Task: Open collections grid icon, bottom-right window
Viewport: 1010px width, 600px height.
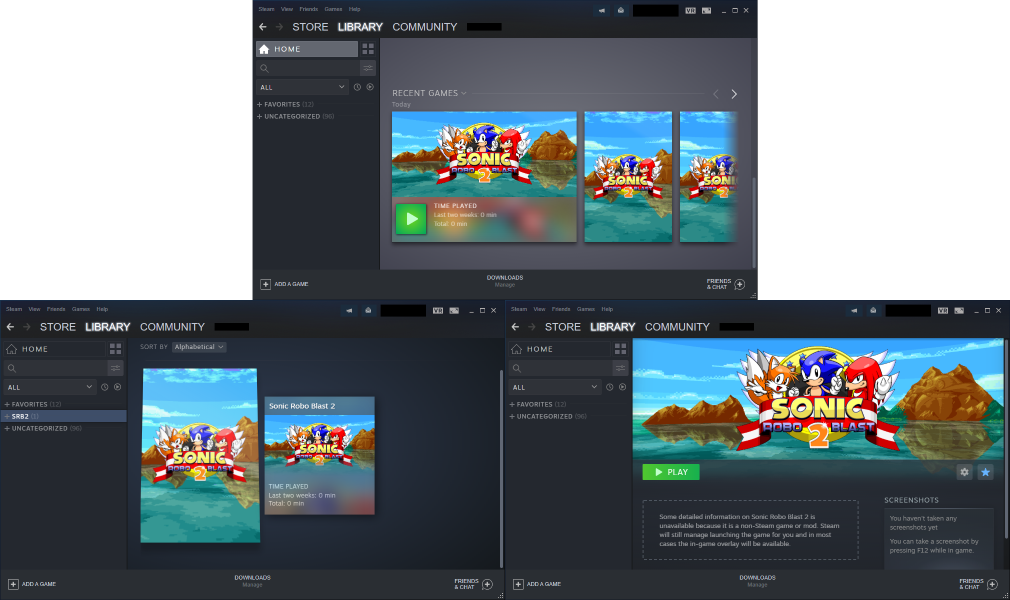Action: (620, 349)
